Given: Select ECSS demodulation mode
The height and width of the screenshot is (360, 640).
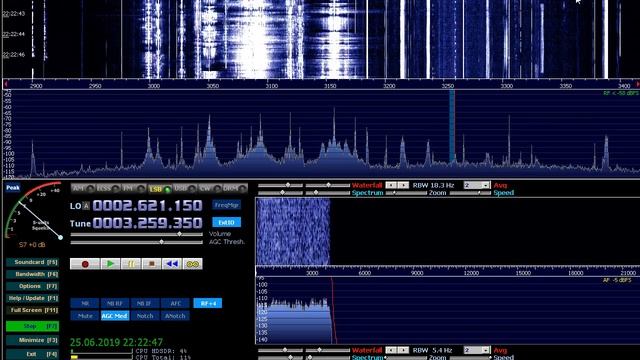Looking at the screenshot, I should pyautogui.click(x=109, y=189).
